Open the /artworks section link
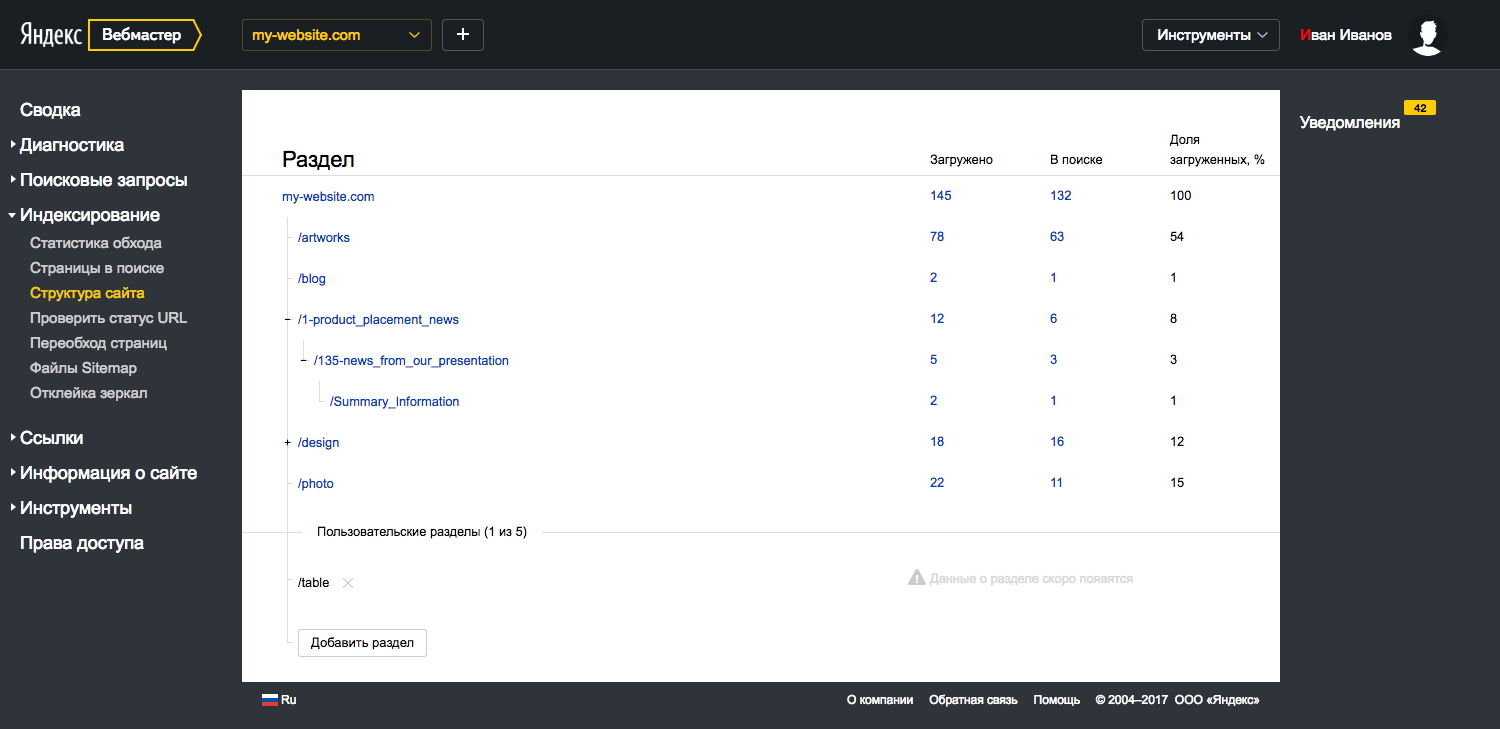This screenshot has height=729, width=1500. 324,238
